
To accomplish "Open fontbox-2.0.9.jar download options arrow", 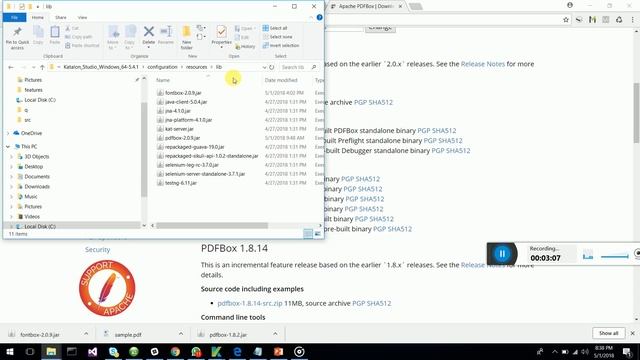I will (x=86, y=334).
